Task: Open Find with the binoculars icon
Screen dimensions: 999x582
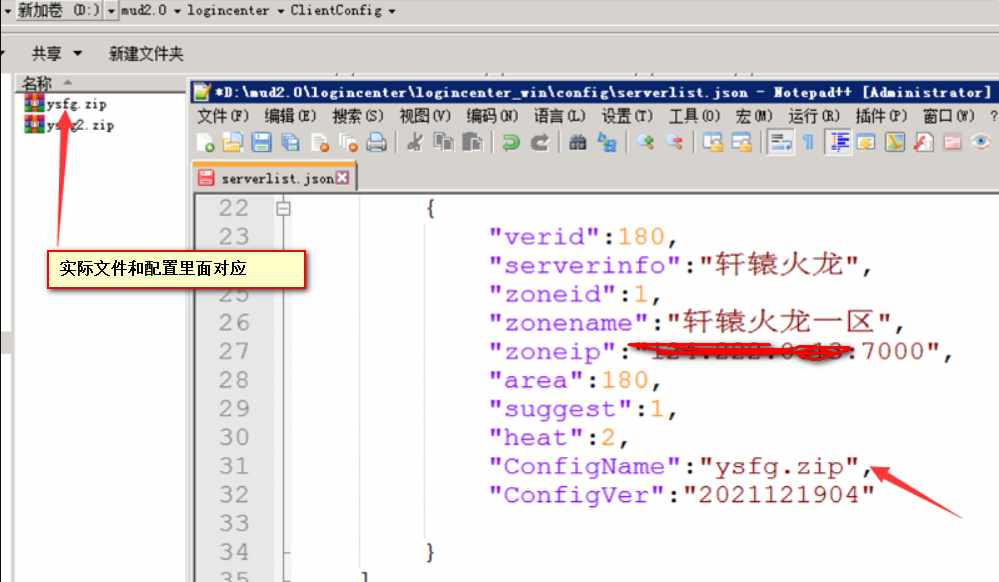Action: click(x=577, y=143)
